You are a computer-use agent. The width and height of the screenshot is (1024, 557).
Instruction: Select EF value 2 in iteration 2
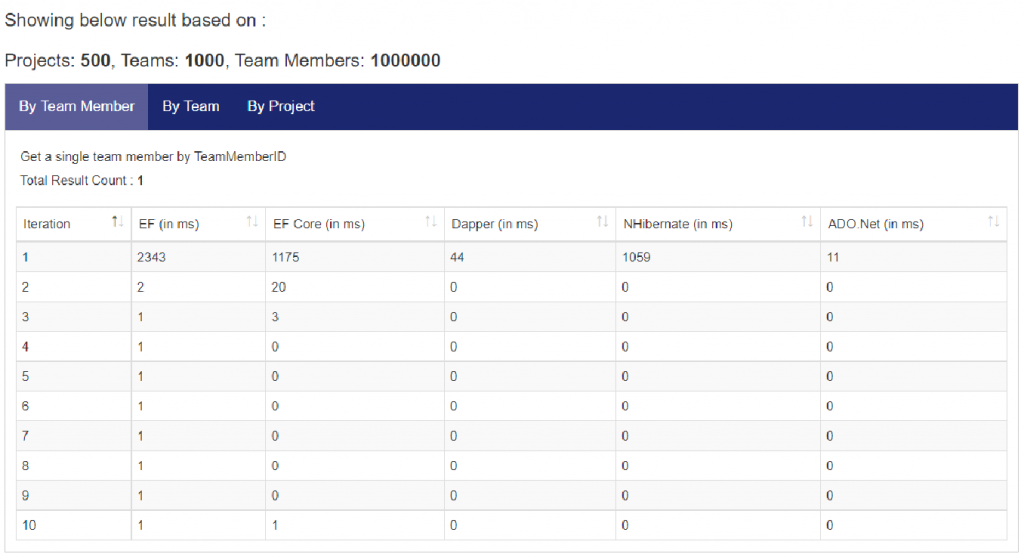[x=140, y=287]
